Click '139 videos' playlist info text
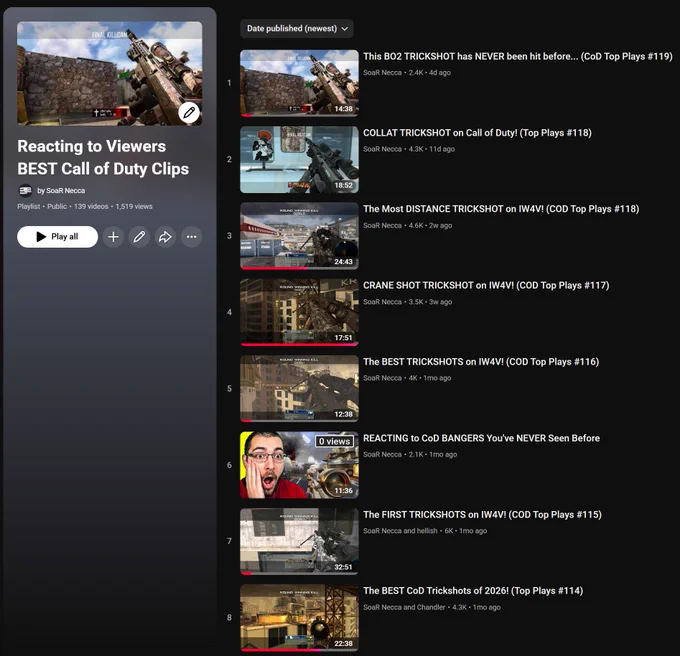The image size is (680, 656). click(91, 207)
